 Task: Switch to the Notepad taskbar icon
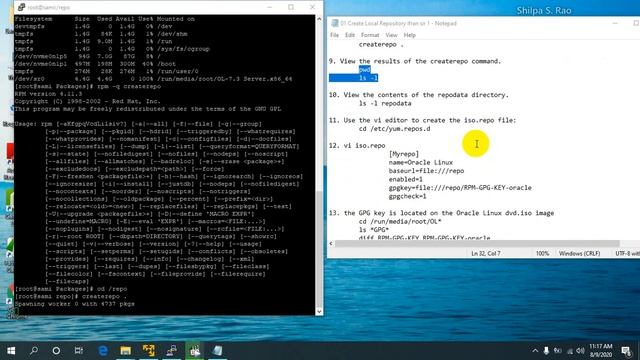(x=218, y=351)
